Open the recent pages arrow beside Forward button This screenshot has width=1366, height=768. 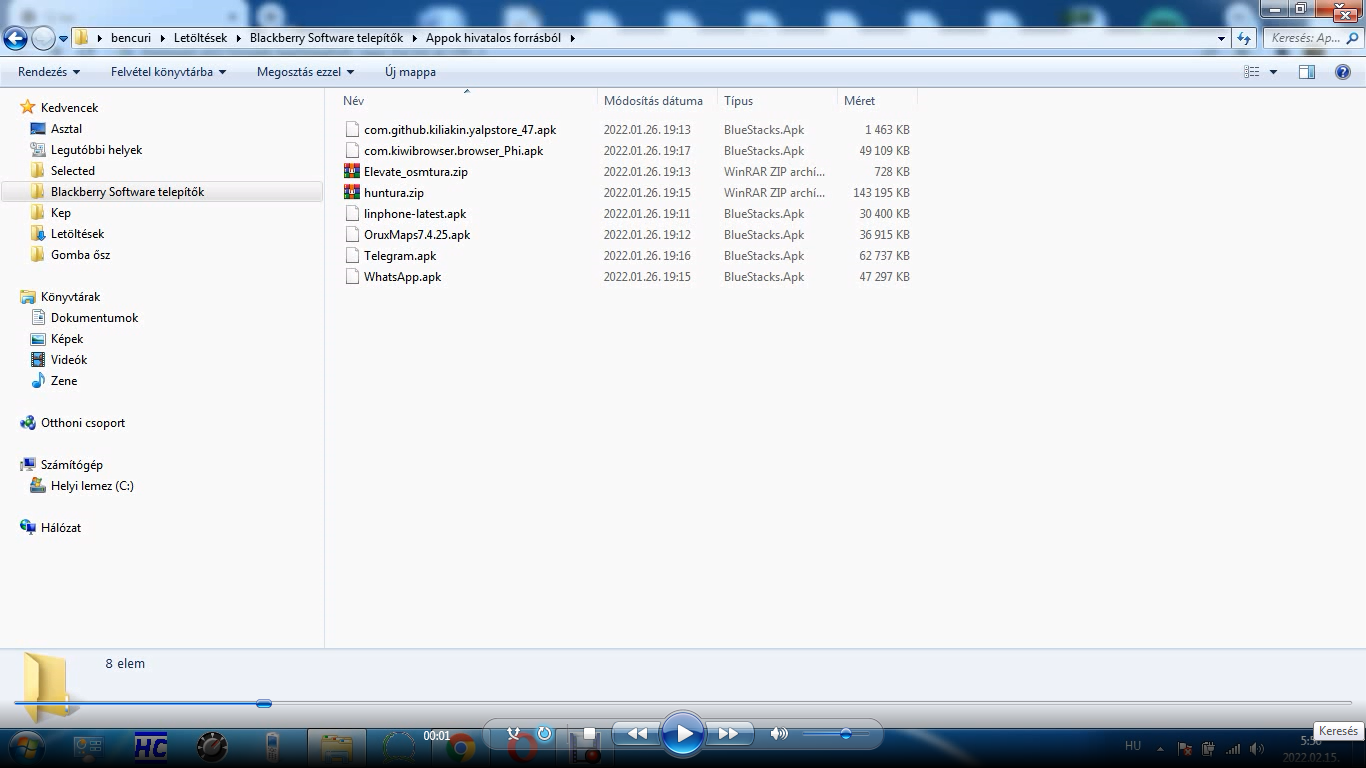pos(64,38)
